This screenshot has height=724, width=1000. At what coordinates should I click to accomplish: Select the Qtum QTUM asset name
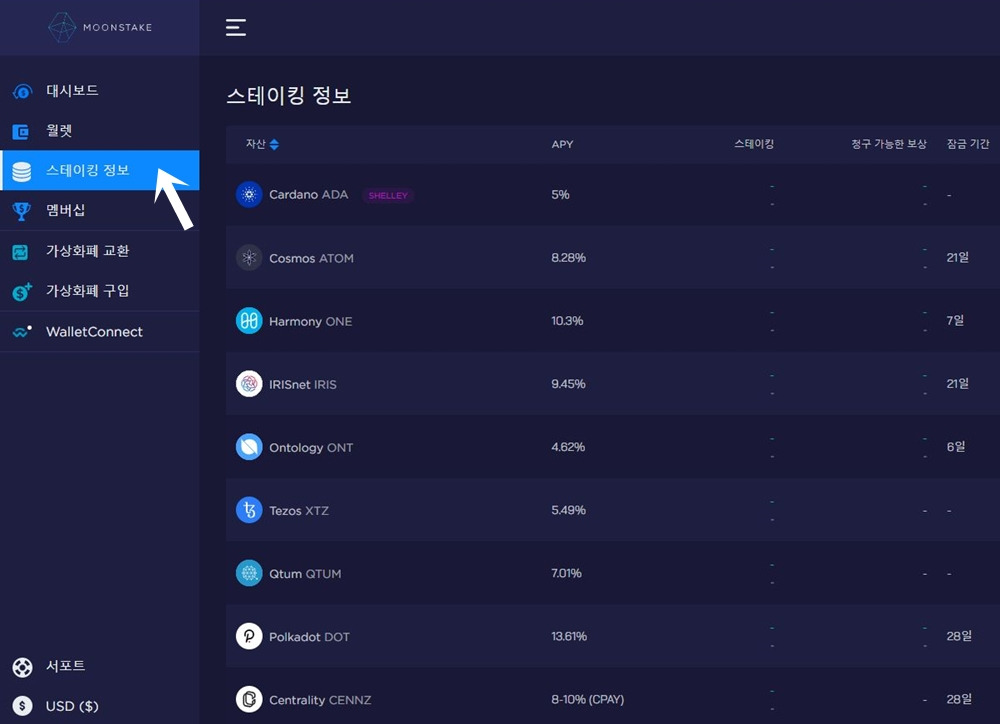(305, 574)
